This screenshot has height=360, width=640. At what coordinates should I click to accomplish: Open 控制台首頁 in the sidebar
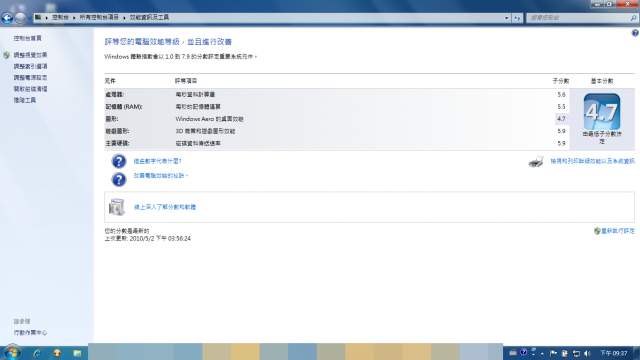(27, 38)
